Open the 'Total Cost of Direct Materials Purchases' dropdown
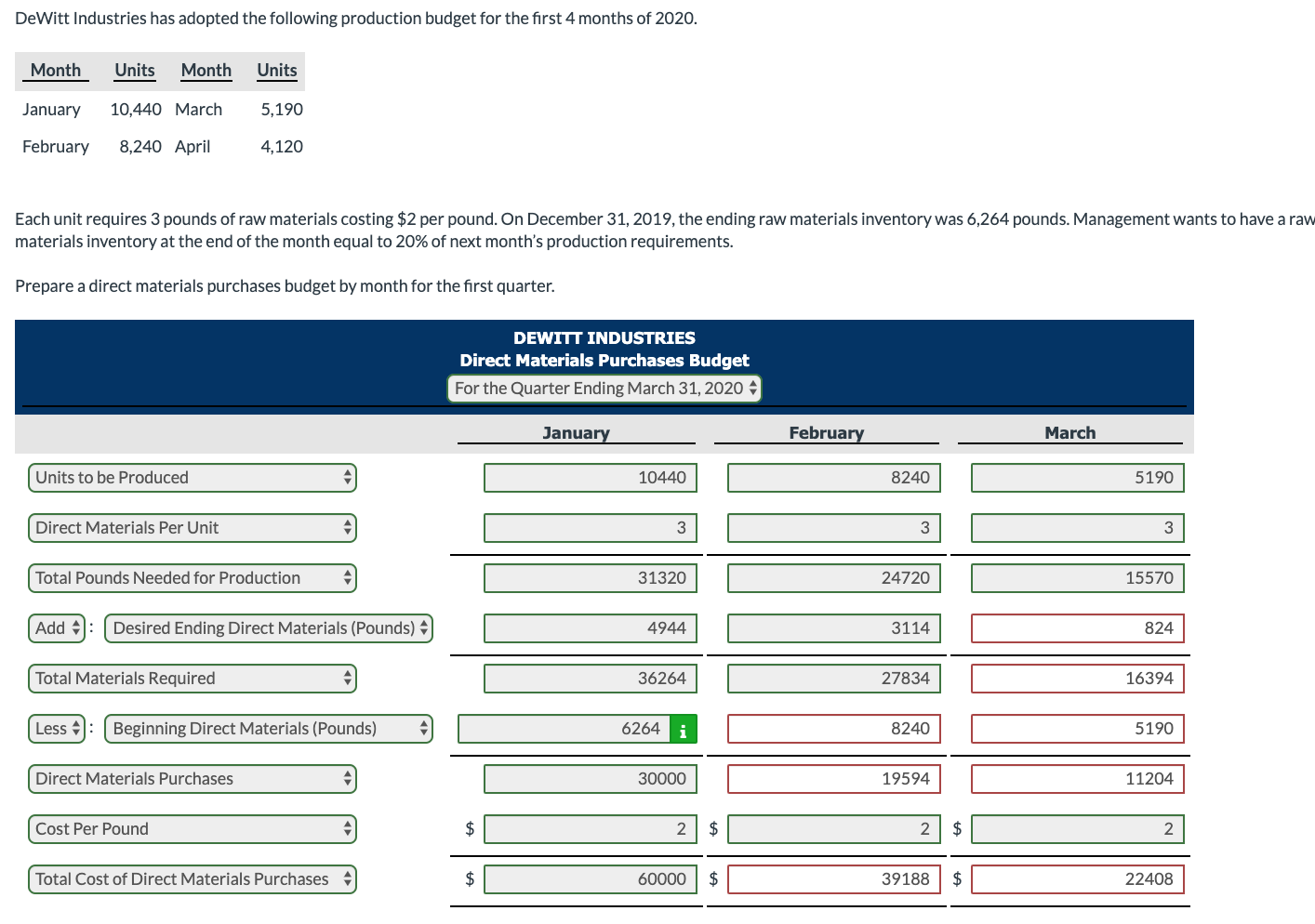Viewport: 1315px width, 924px height. click(x=193, y=879)
